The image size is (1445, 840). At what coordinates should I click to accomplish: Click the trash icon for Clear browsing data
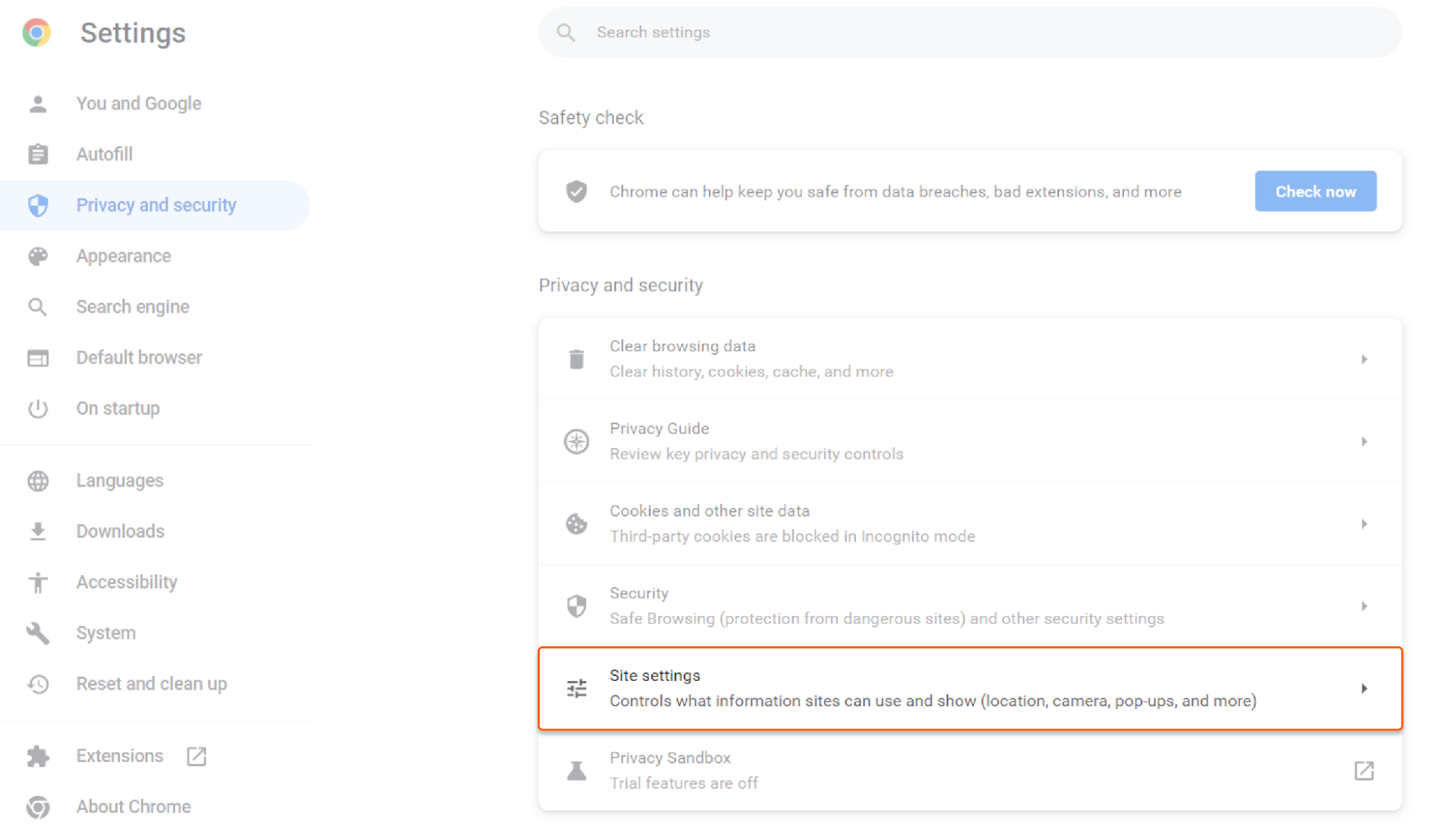click(x=576, y=359)
